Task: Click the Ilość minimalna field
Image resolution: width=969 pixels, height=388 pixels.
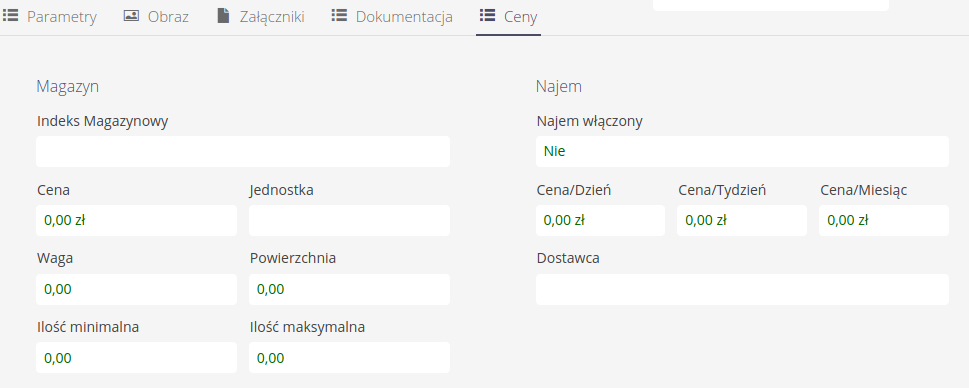Action: coord(137,358)
